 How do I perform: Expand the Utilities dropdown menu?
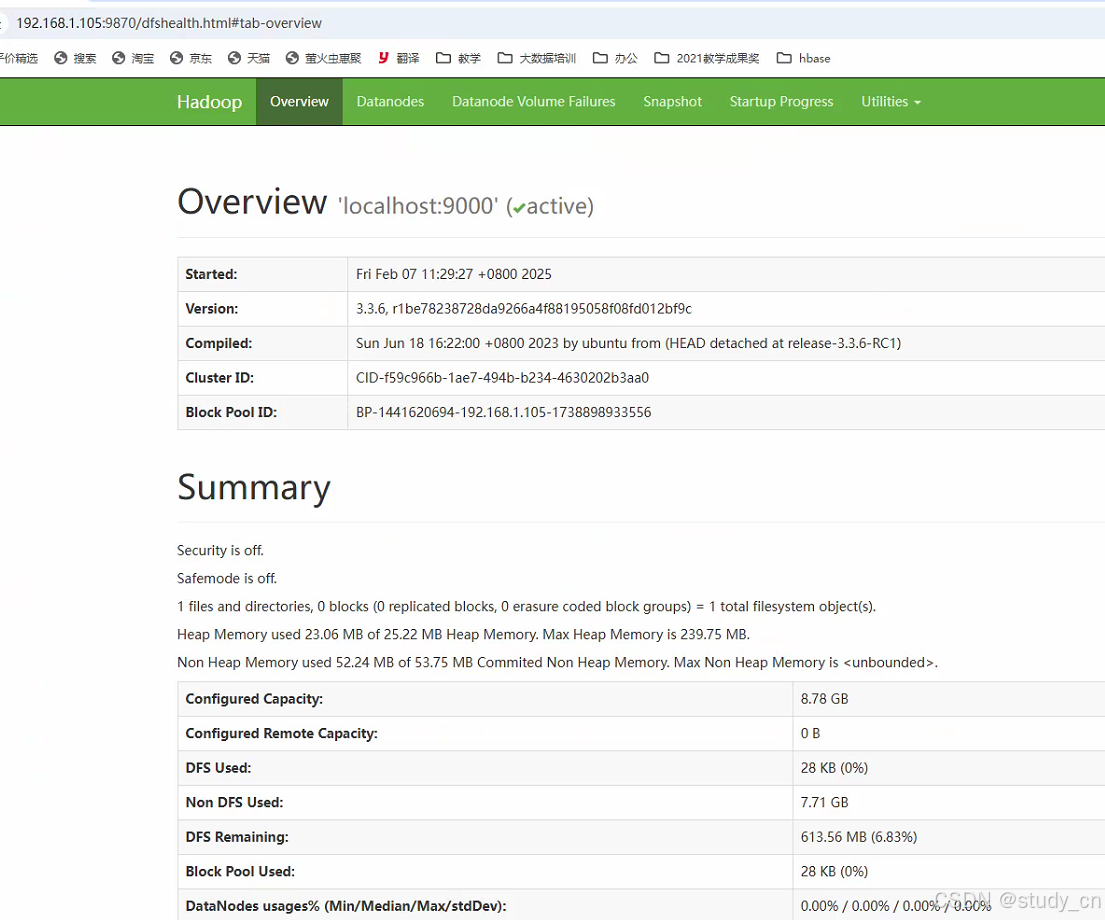point(891,102)
